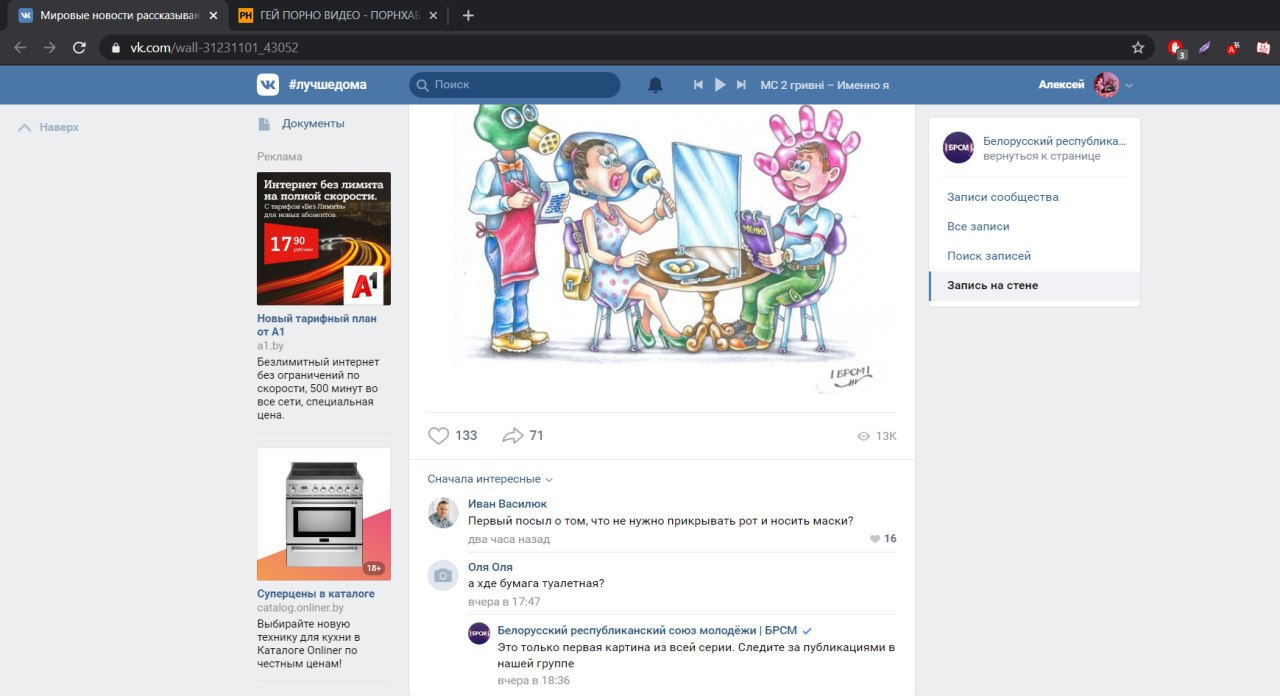1280x696 pixels.
Task: Open Иван Василюк profile name
Action: [507, 504]
